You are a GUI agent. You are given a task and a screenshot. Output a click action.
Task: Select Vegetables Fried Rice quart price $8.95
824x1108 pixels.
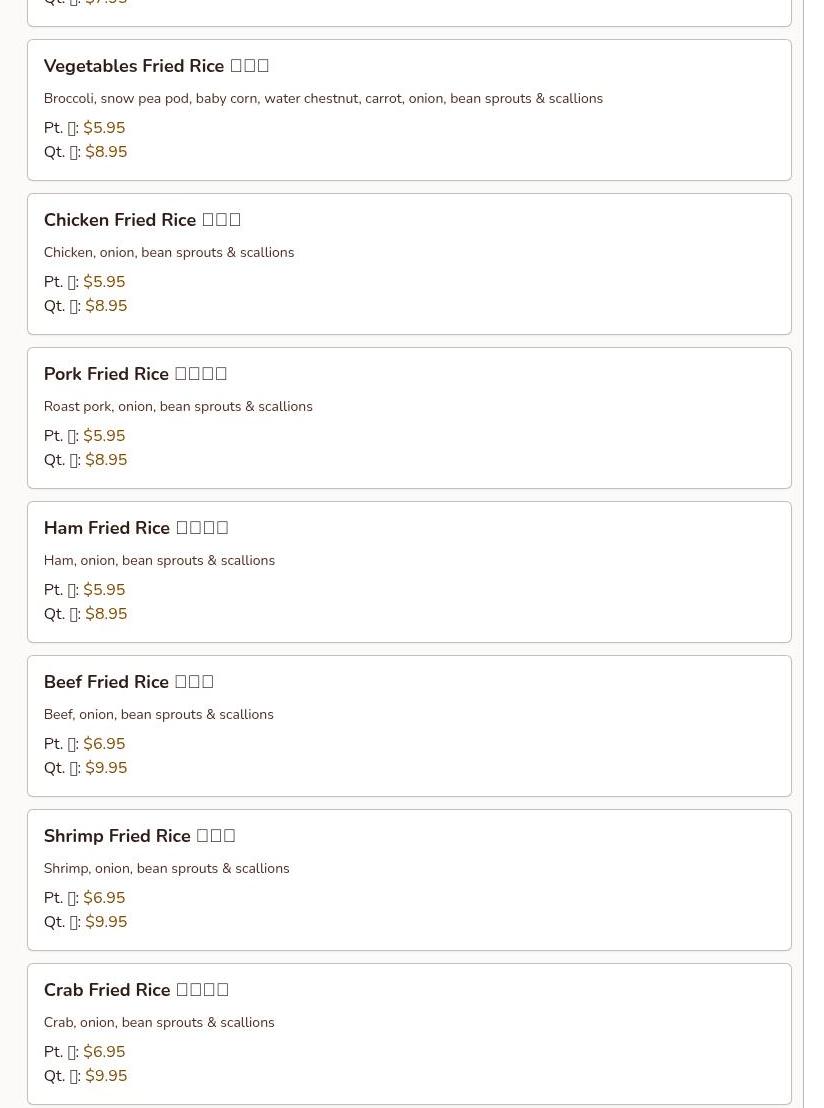[x=106, y=152]
